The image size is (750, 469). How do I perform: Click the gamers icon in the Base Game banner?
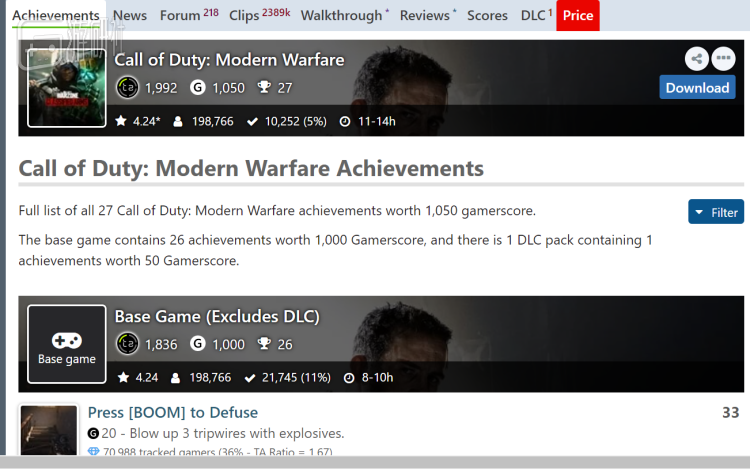[176, 378]
